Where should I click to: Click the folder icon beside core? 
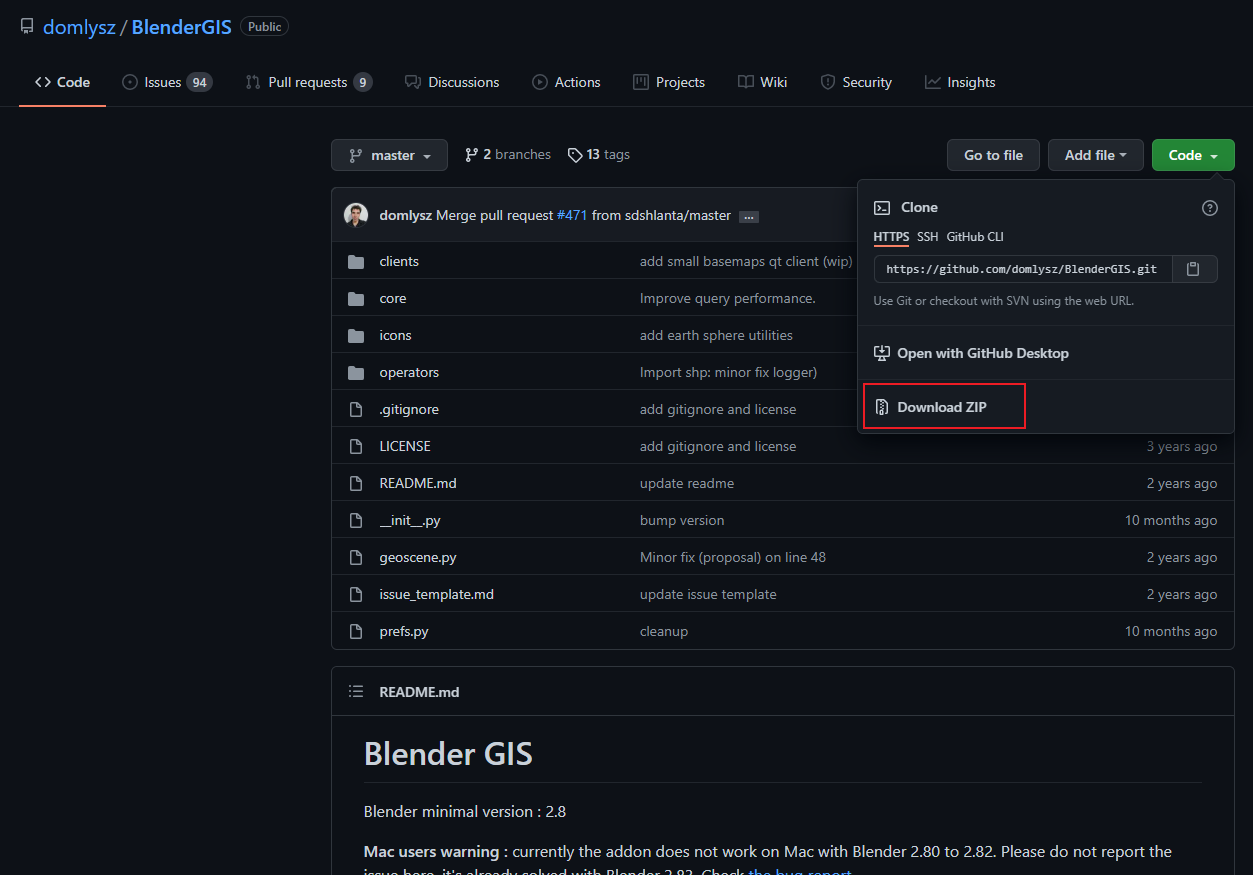[x=356, y=299]
